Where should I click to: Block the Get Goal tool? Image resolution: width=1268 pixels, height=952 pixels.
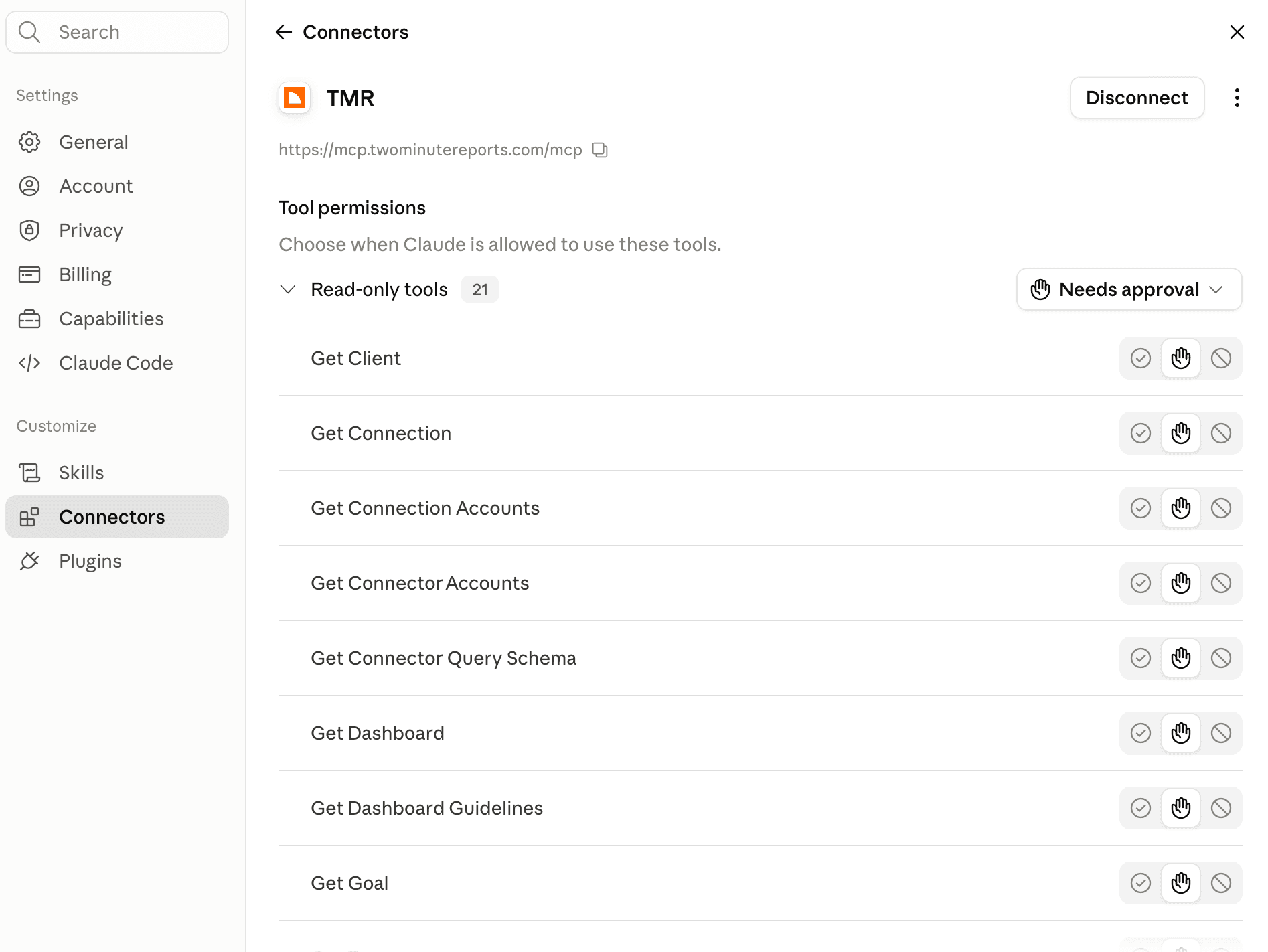click(x=1220, y=883)
